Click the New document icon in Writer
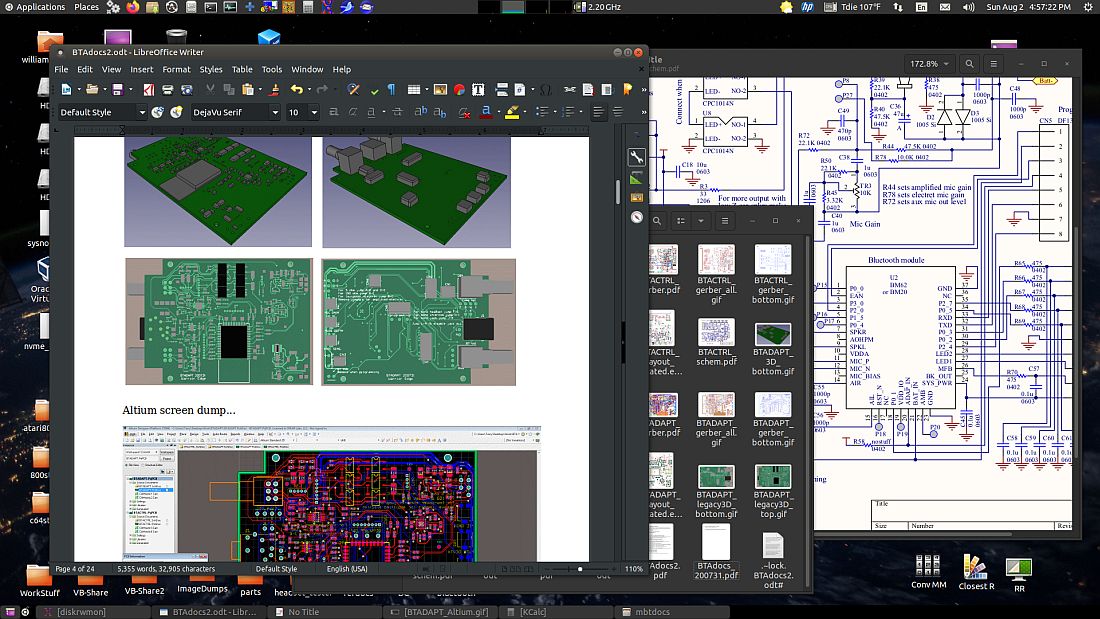1100x619 pixels. 67,89
